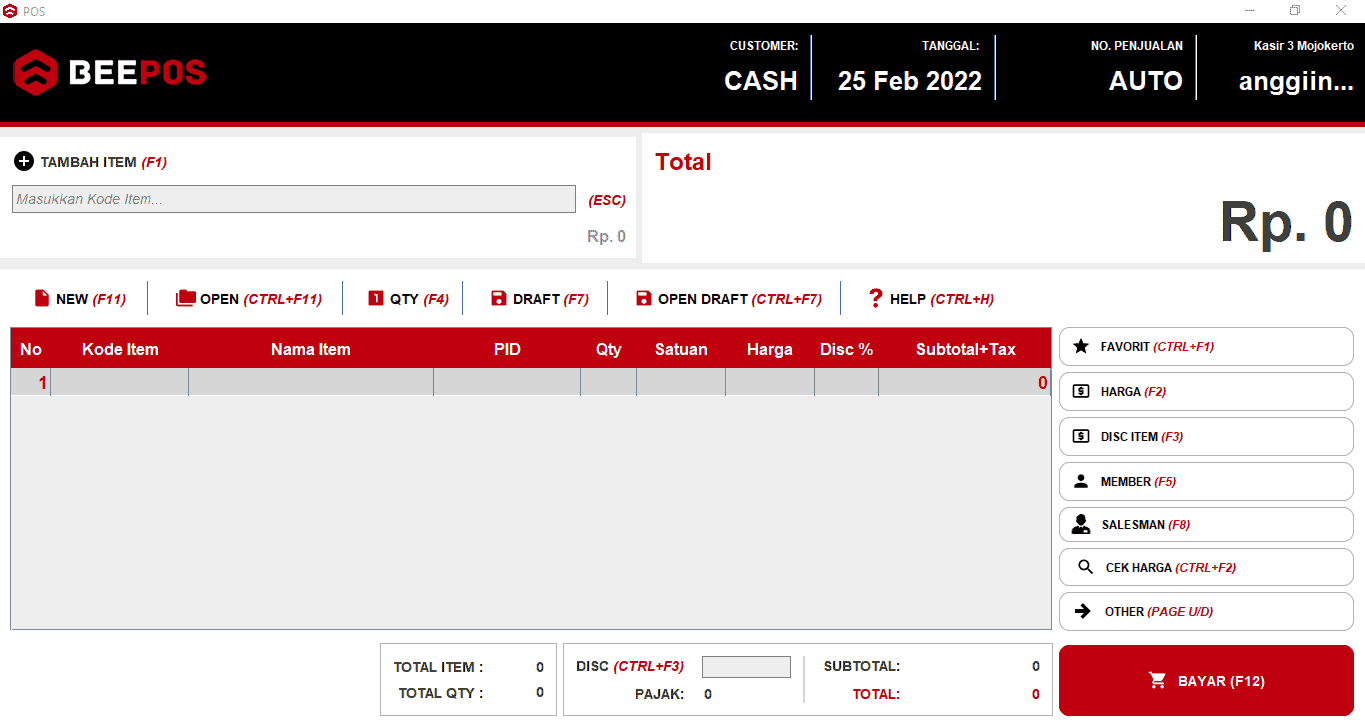Image resolution: width=1365 pixels, height=728 pixels.
Task: Click the New document icon (F11)
Action: (x=42, y=299)
